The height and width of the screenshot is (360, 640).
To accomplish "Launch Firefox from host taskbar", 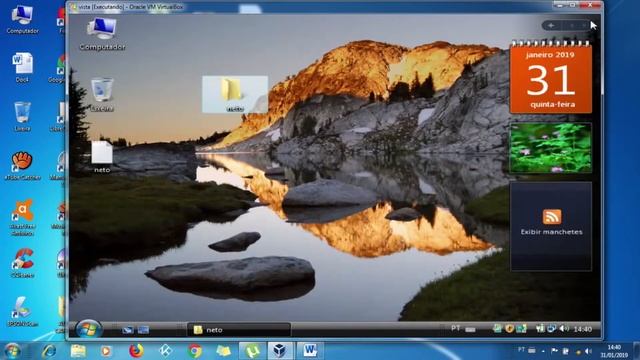I will tap(136, 351).
